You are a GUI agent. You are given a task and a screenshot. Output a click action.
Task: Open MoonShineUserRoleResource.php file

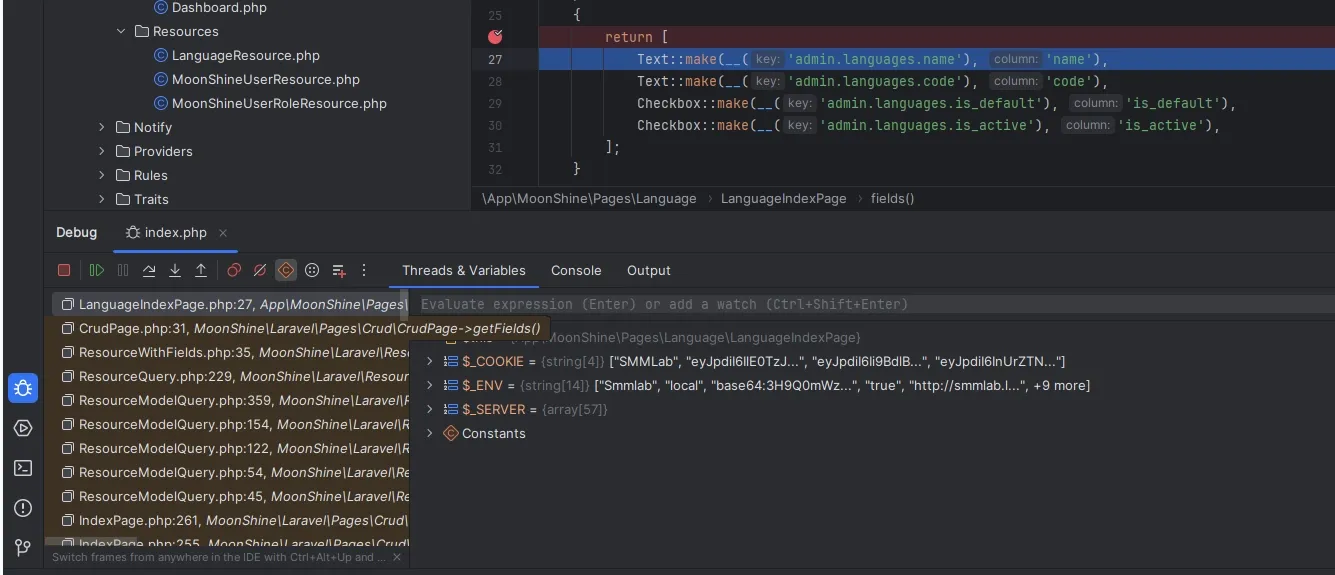tap(279, 103)
